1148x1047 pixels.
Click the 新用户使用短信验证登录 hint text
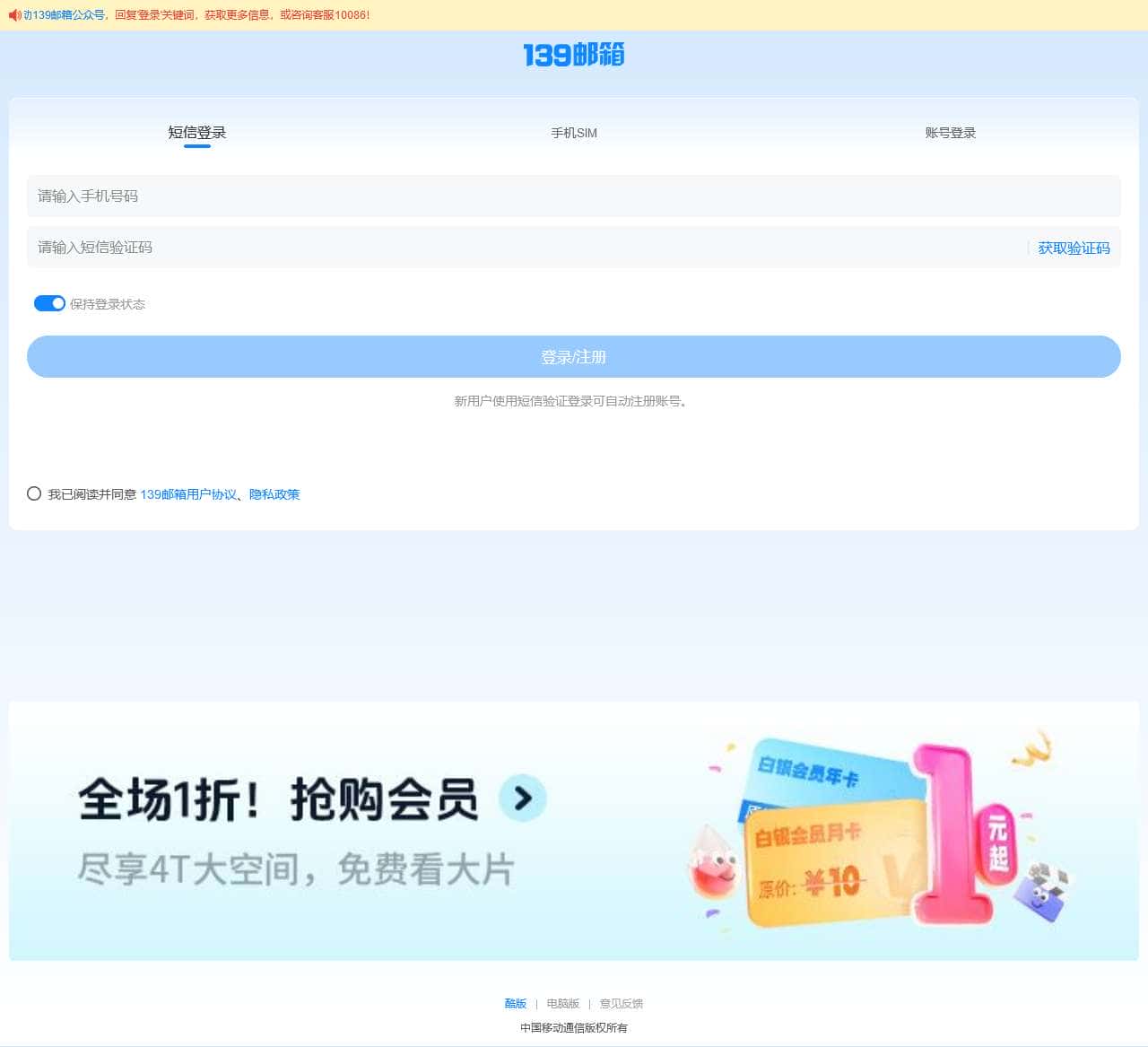click(571, 401)
